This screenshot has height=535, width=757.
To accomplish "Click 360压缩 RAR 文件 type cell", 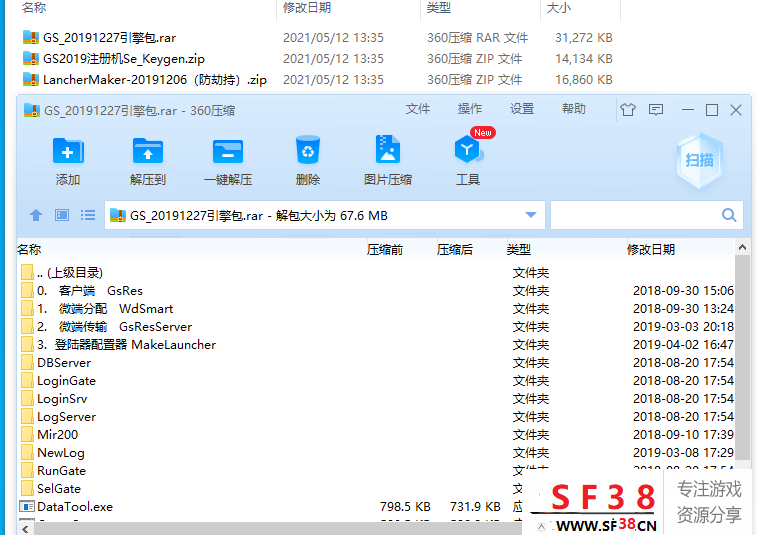I will pos(477,38).
